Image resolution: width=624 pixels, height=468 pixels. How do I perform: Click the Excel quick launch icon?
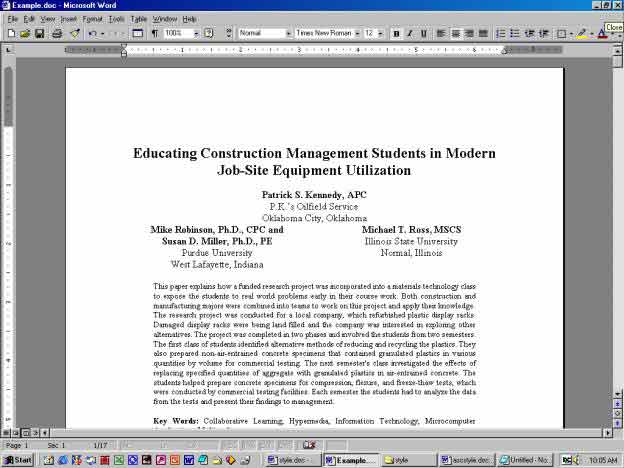(119, 460)
